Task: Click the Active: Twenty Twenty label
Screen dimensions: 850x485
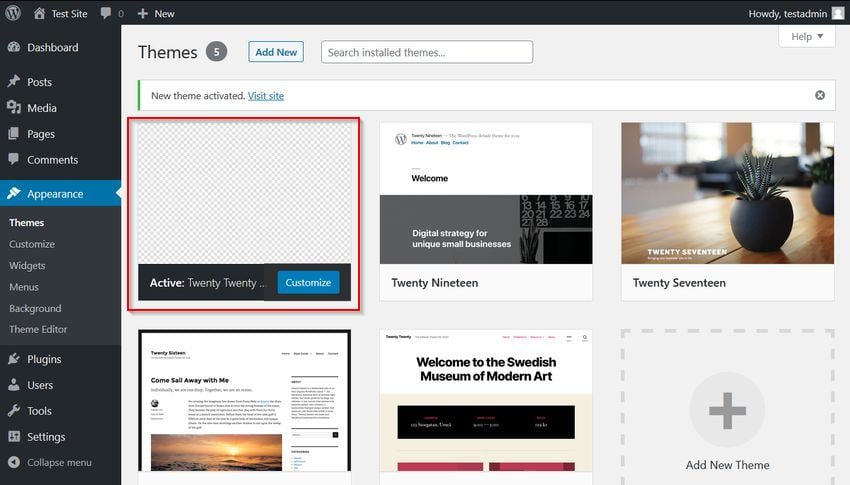Action: pyautogui.click(x=207, y=283)
